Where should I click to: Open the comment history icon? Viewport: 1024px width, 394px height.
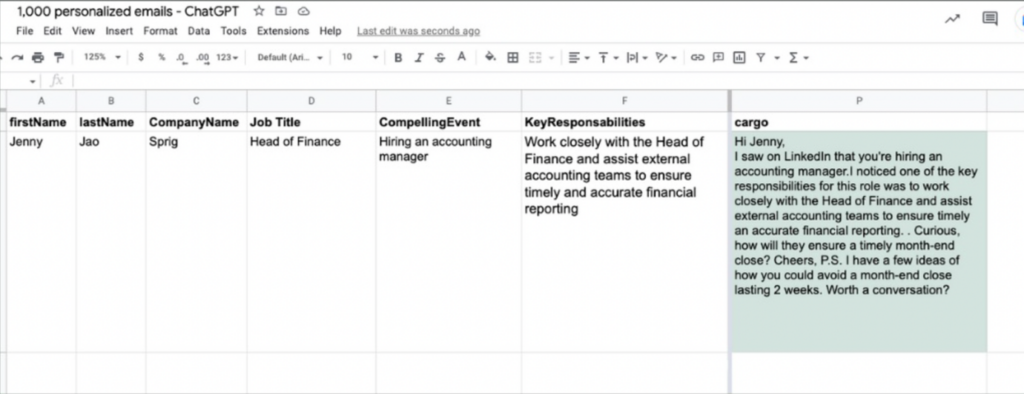point(990,18)
